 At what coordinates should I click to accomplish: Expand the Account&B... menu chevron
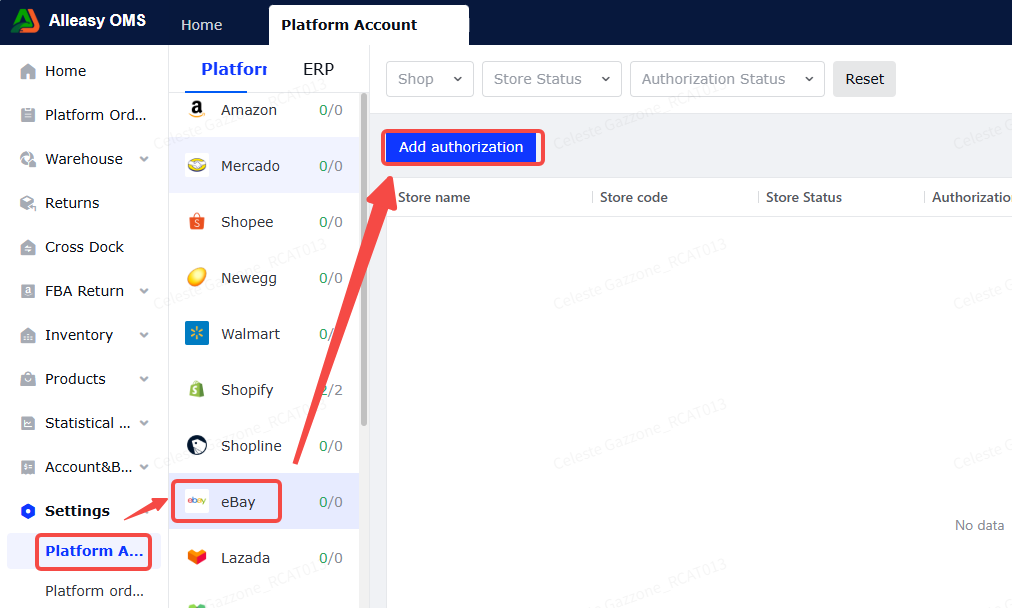click(x=144, y=467)
